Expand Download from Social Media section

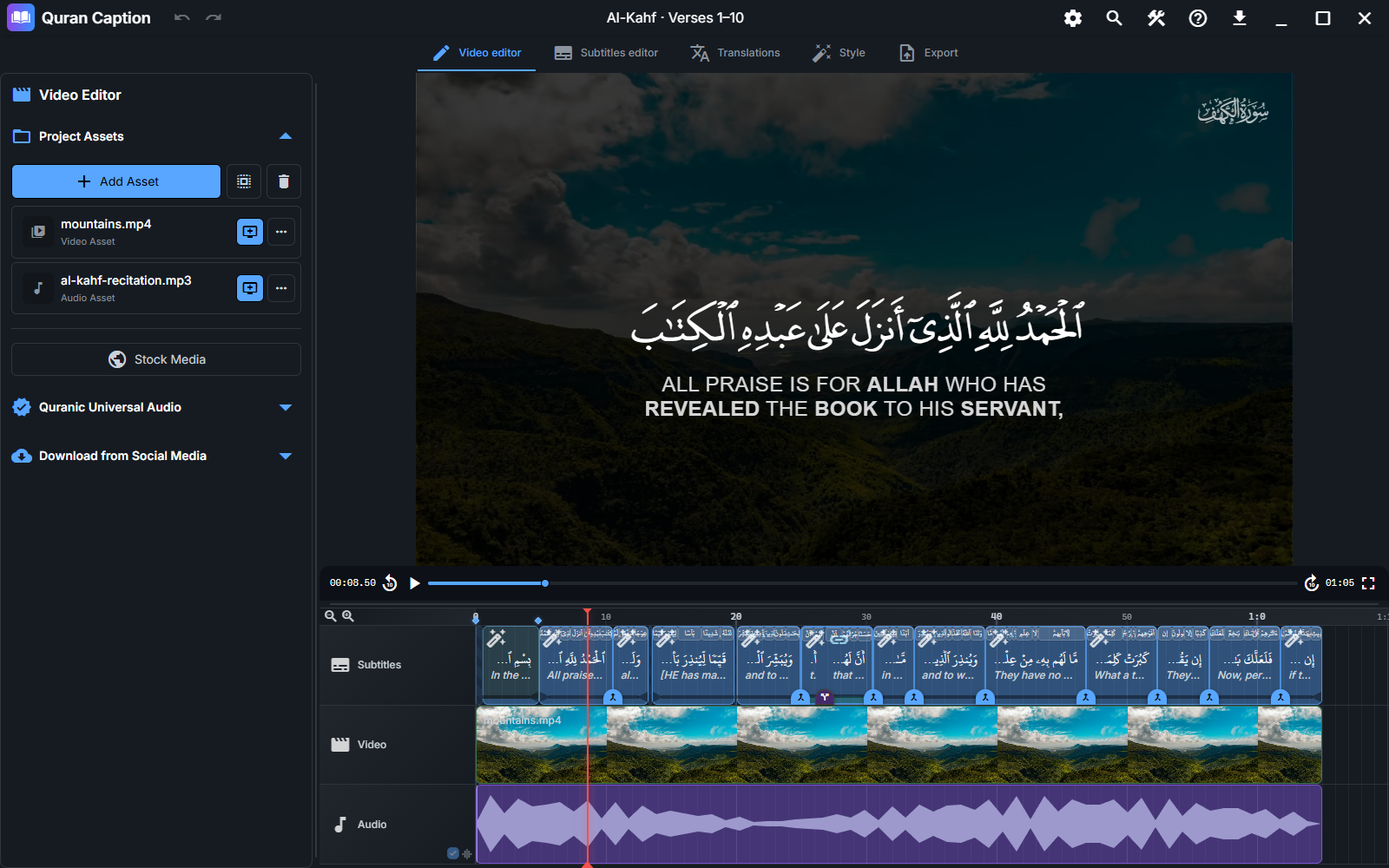pos(286,456)
